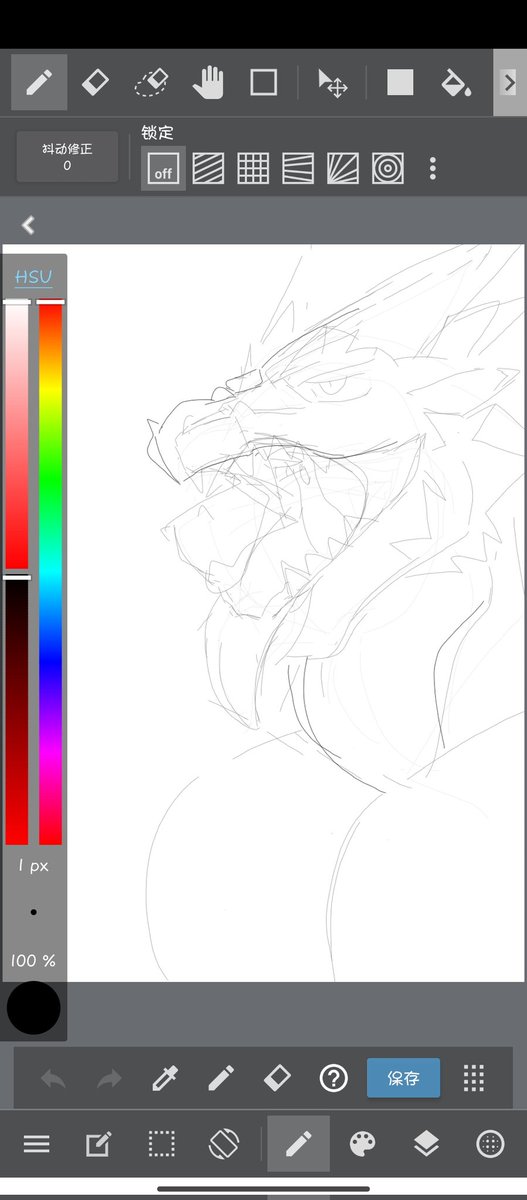Select the Eyedropper color picker

tap(165, 1078)
